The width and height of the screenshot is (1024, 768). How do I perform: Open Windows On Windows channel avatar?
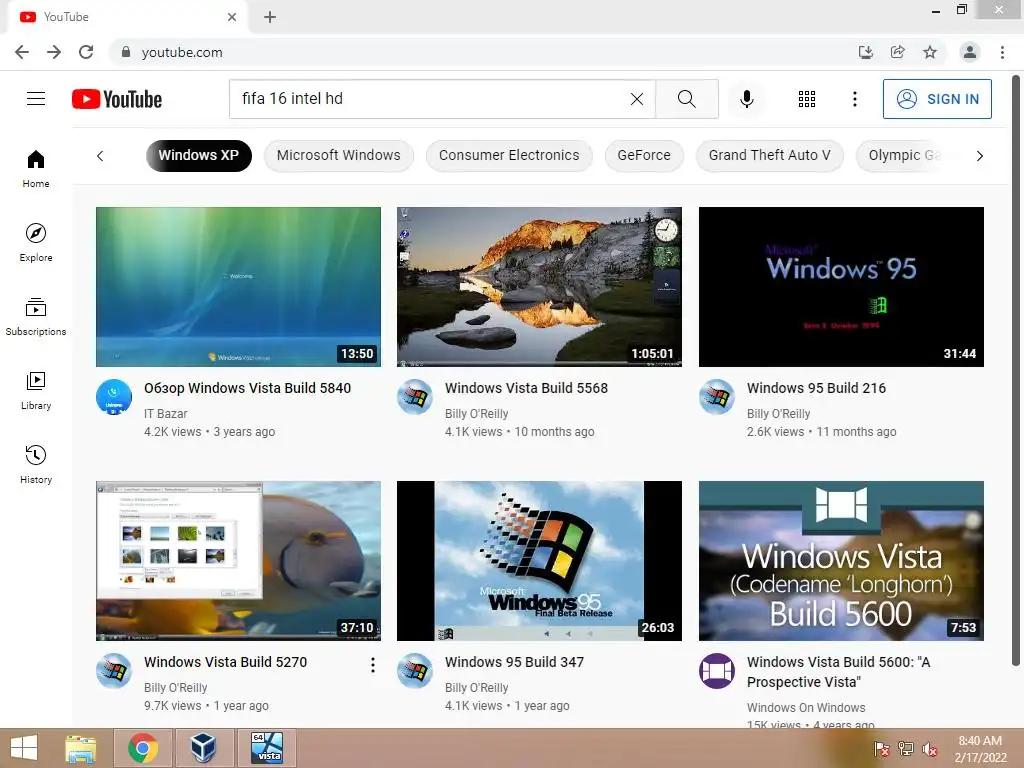click(x=717, y=671)
